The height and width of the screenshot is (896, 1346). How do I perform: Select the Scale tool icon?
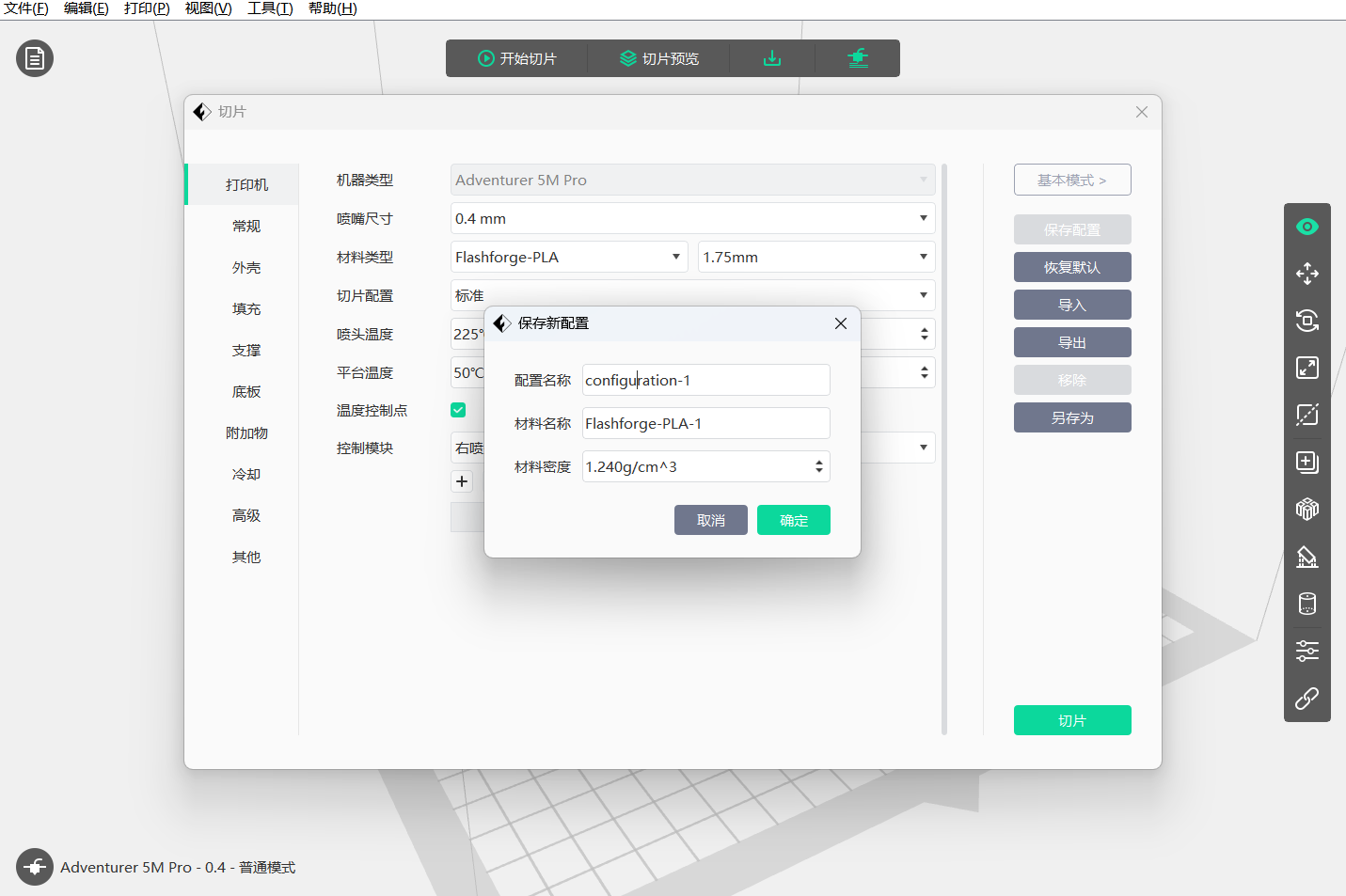1307,368
